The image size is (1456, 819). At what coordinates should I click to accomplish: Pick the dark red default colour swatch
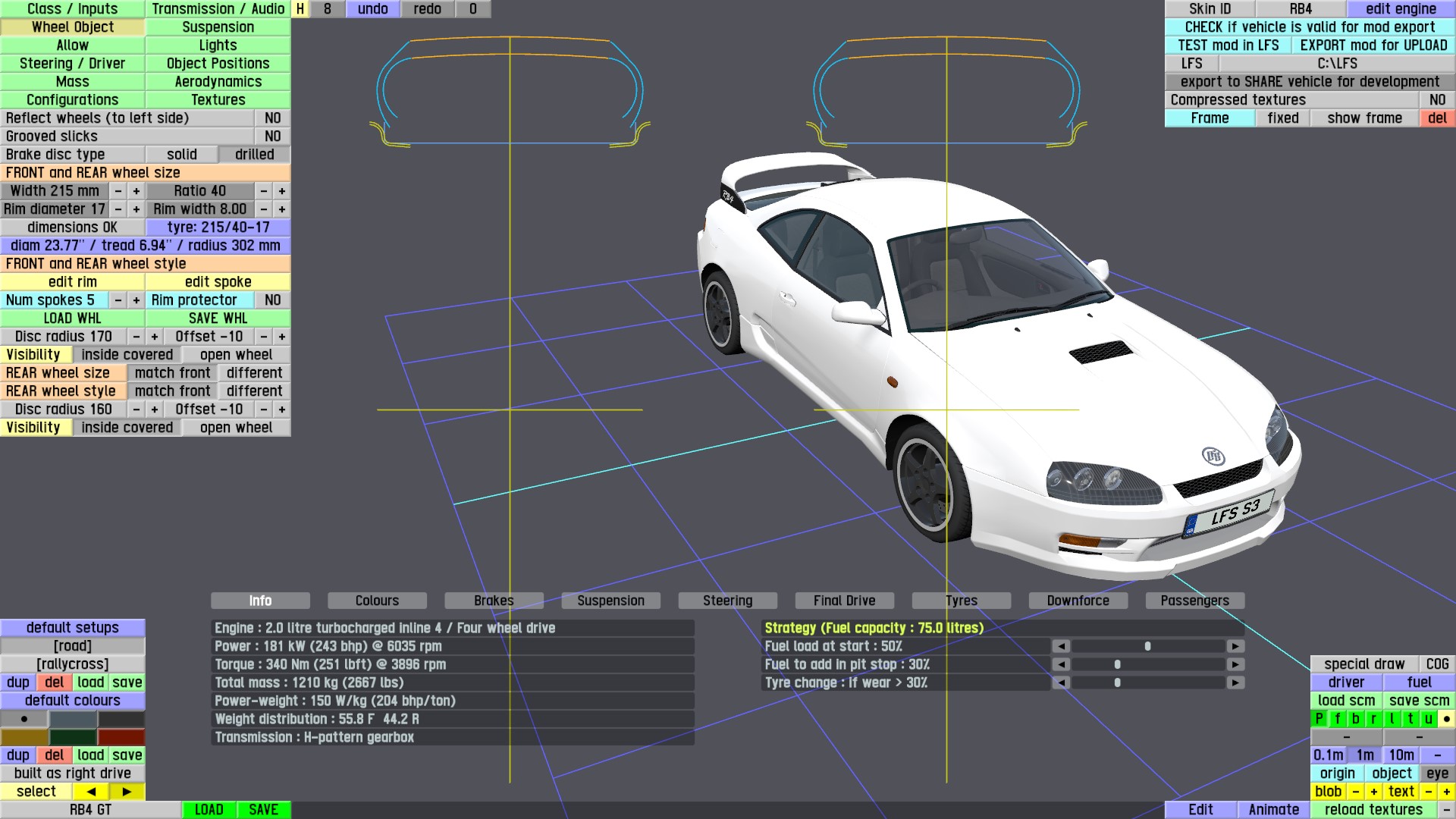point(121,737)
